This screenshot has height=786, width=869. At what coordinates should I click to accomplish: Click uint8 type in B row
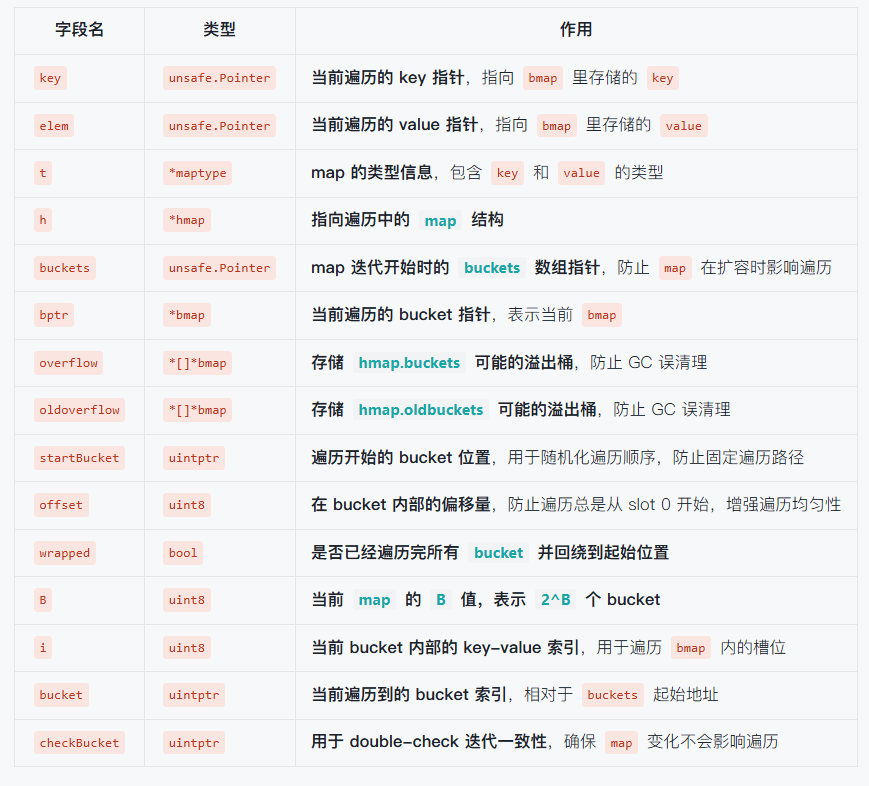point(187,600)
